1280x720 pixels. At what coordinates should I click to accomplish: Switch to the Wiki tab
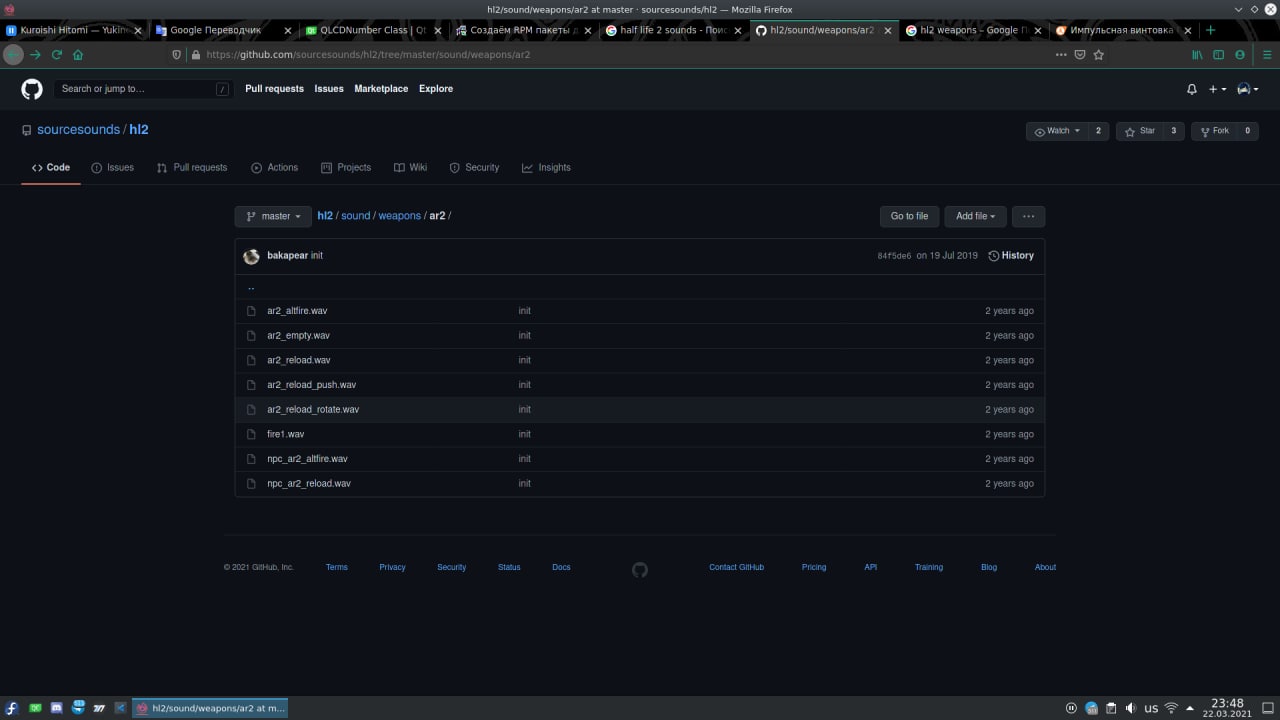pos(411,168)
